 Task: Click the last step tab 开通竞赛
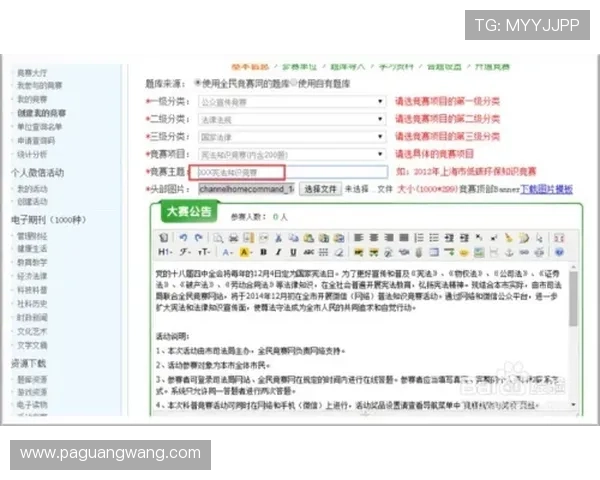pos(492,67)
